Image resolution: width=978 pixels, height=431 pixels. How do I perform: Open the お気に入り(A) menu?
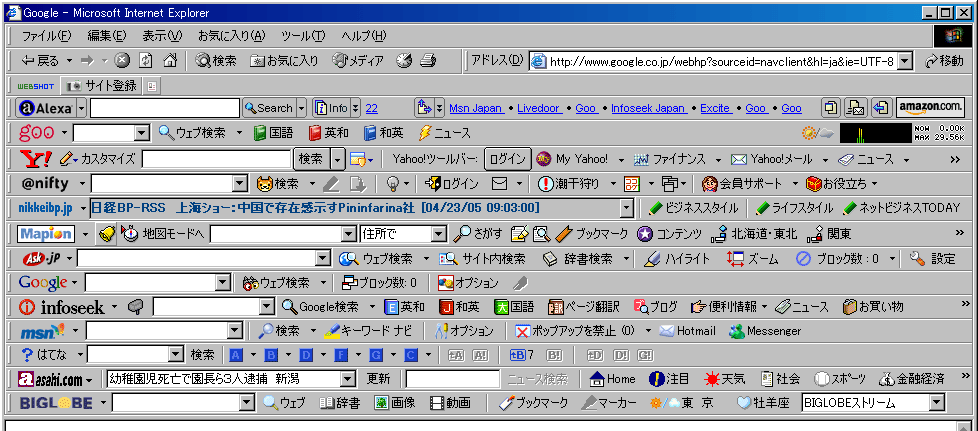[231, 36]
